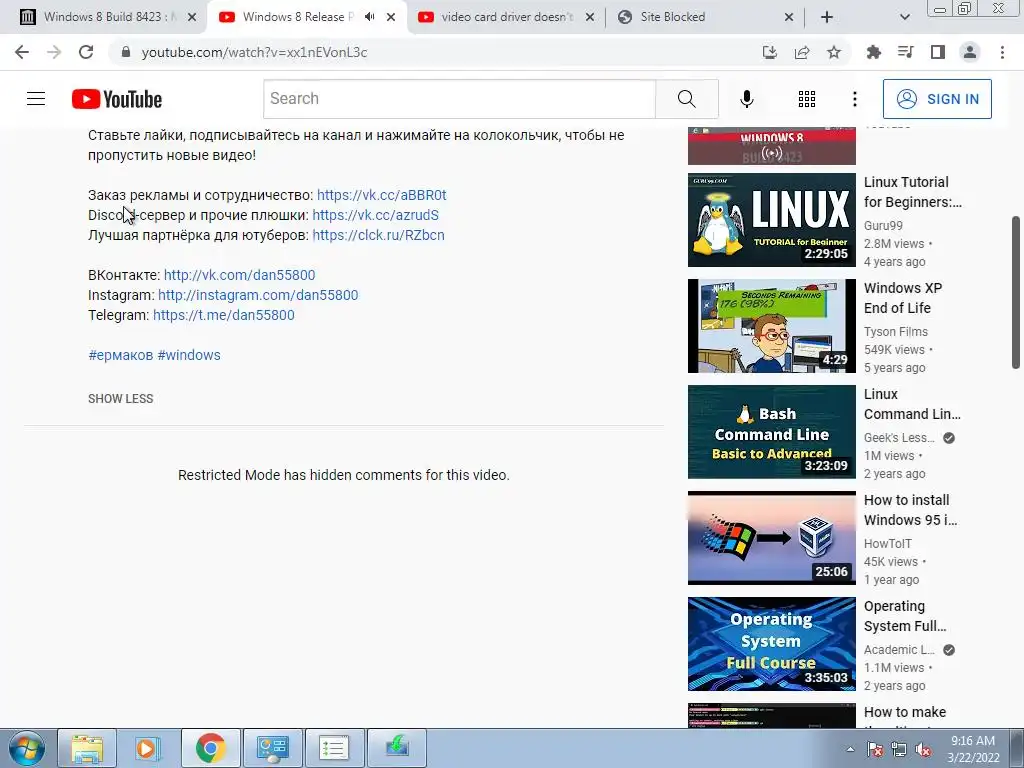
Task: View site information via lock icon
Action: pos(126,52)
